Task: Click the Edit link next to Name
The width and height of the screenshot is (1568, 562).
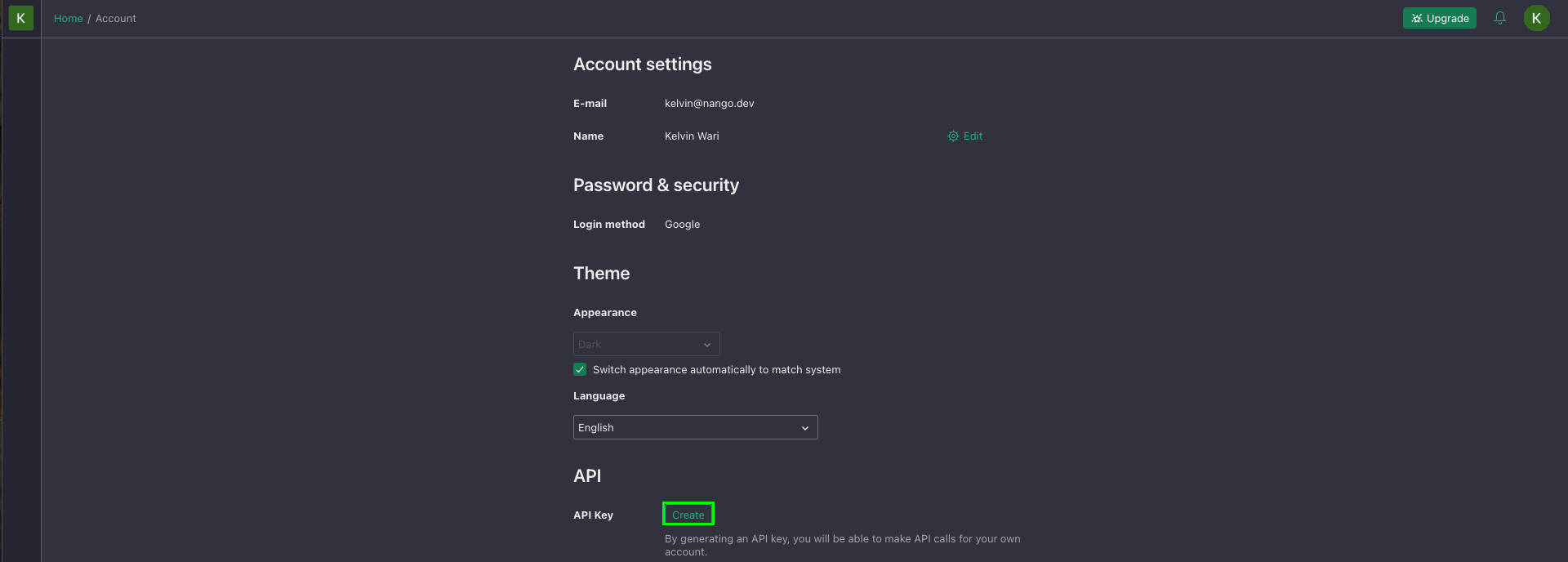Action: [x=973, y=136]
